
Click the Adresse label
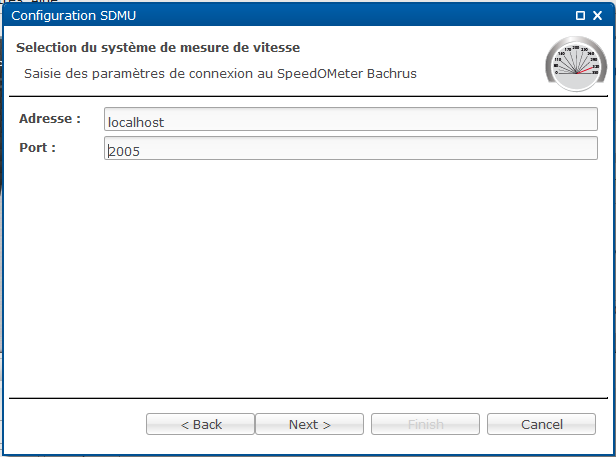(x=50, y=119)
